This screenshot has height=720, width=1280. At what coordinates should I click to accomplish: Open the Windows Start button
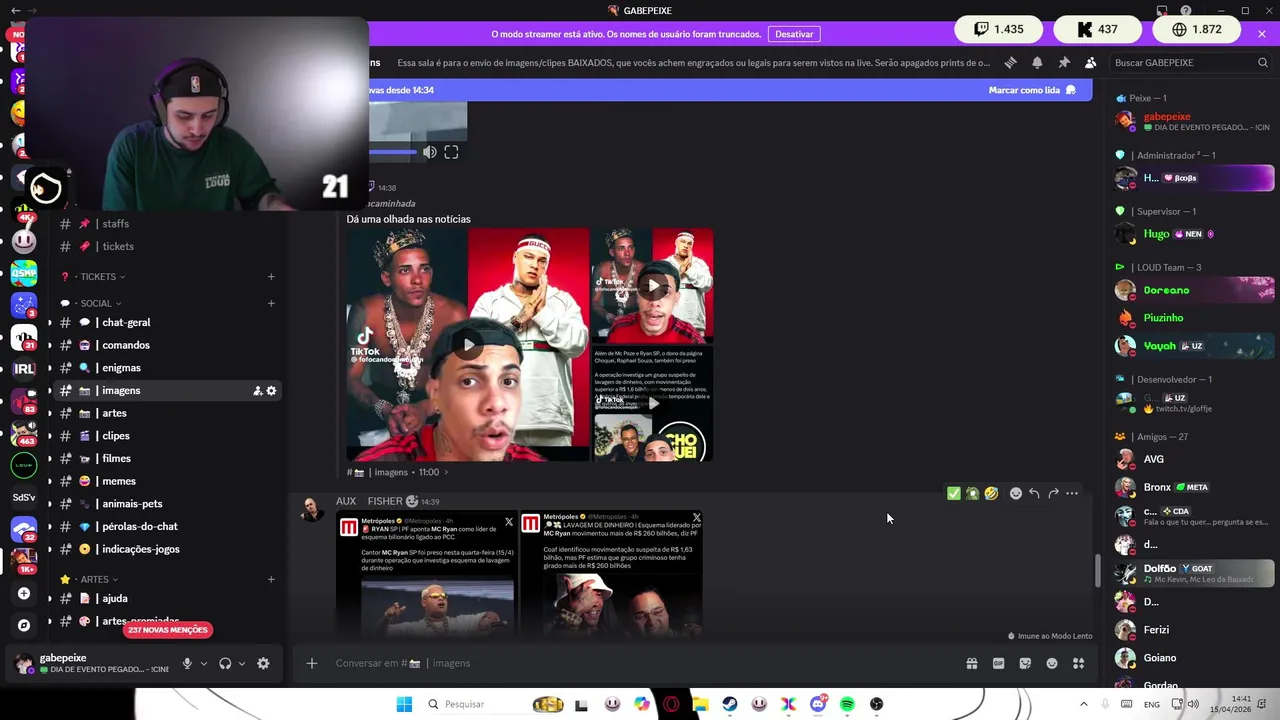pyautogui.click(x=404, y=704)
